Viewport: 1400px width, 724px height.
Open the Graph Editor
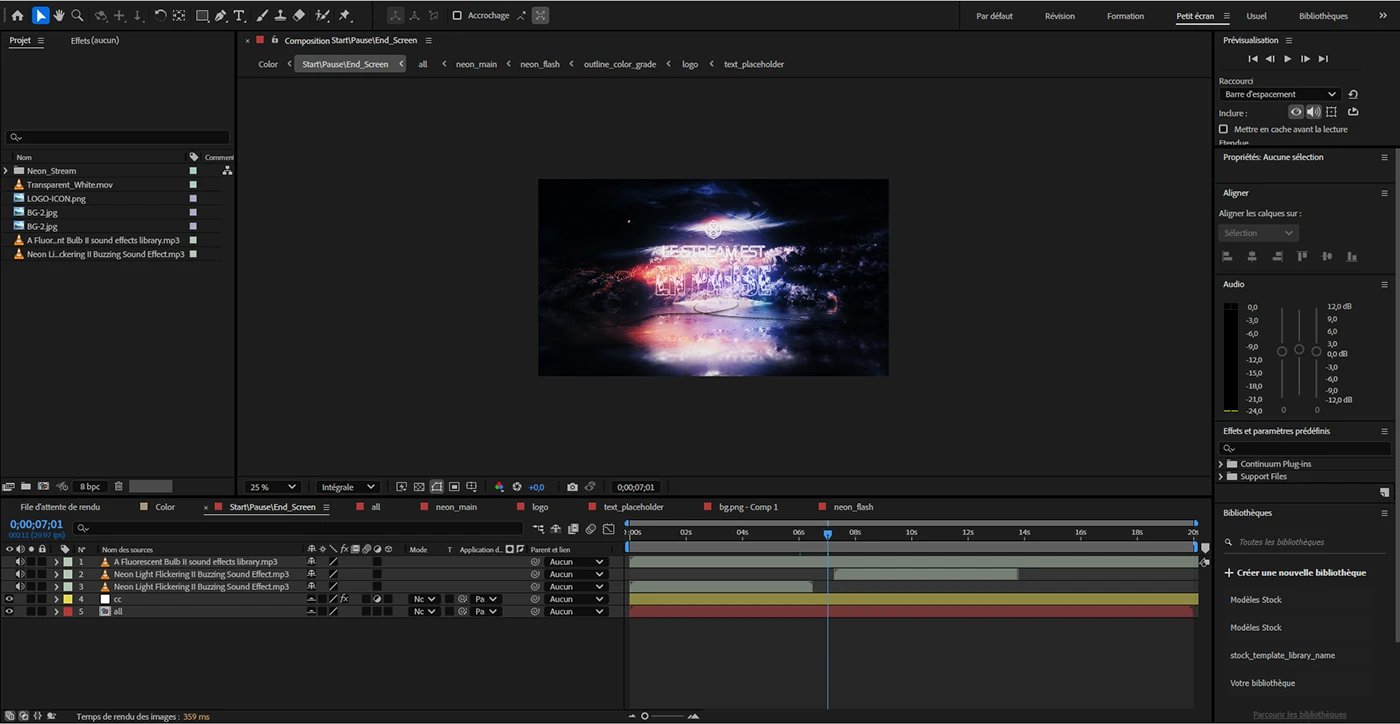tap(609, 529)
